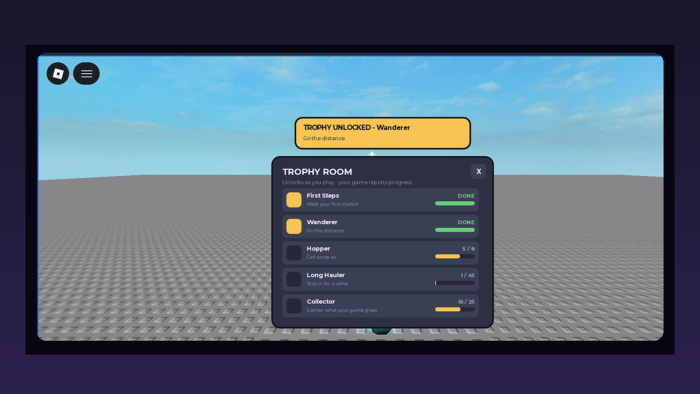Click the First Steps trophy icon

tap(294, 200)
